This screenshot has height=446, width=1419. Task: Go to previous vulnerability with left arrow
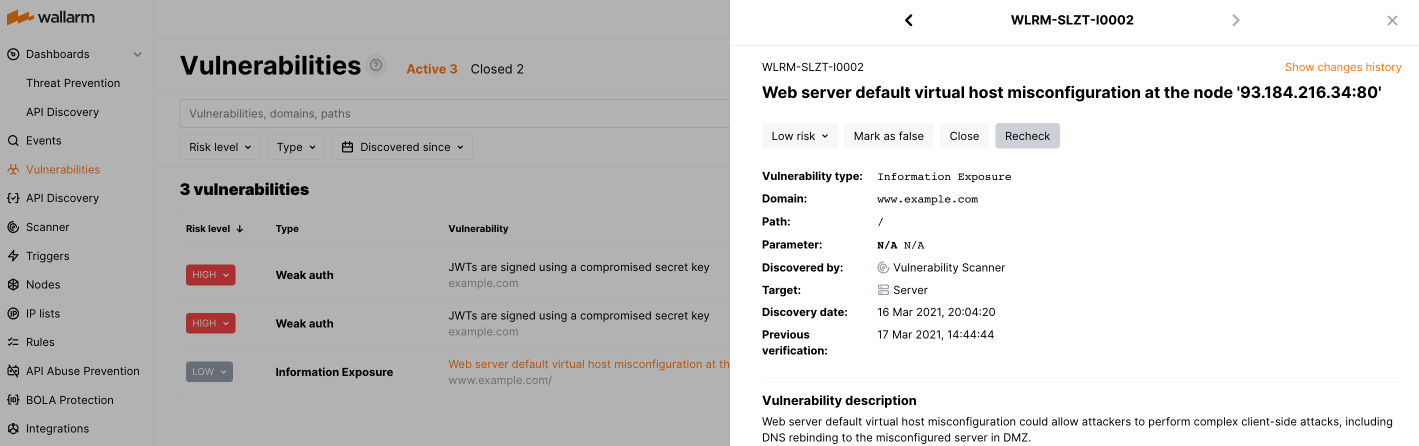908,20
